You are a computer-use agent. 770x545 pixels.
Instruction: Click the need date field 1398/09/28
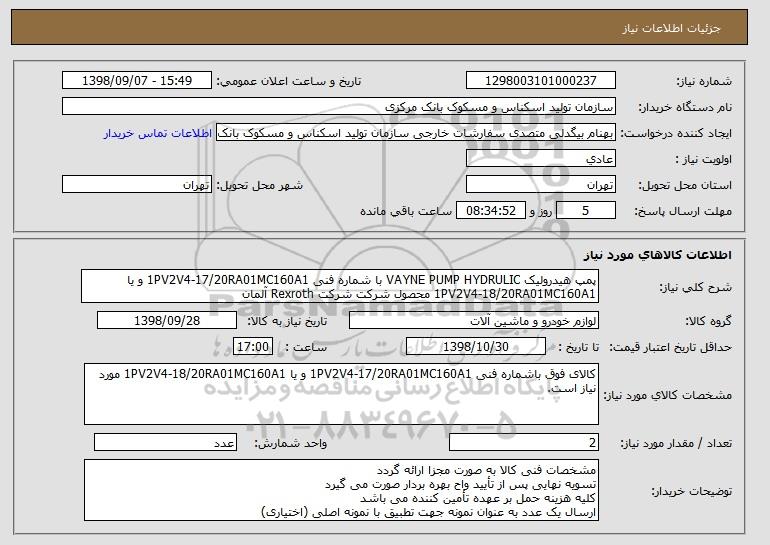167,321
